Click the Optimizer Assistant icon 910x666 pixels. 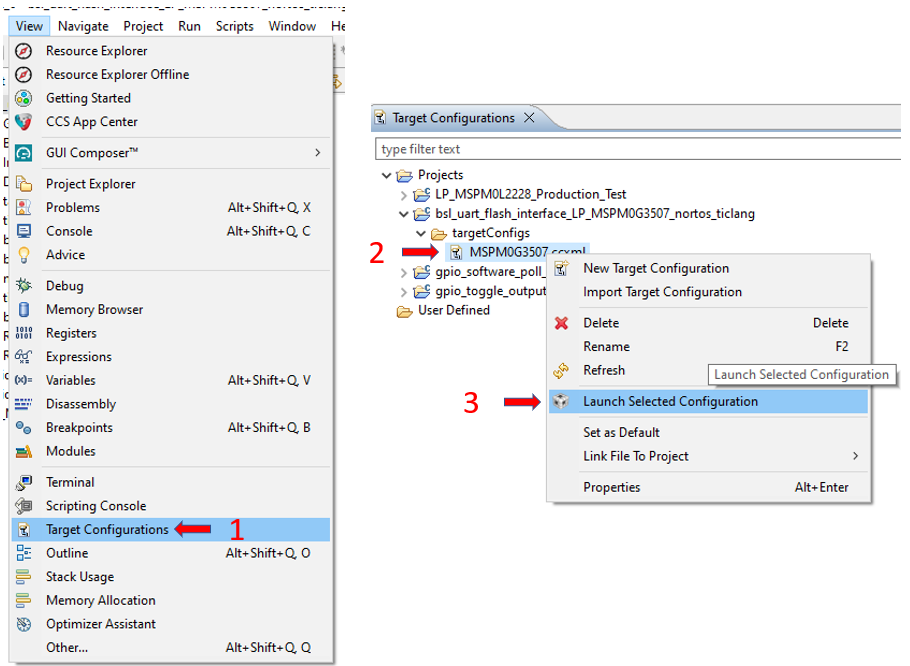click(x=24, y=624)
